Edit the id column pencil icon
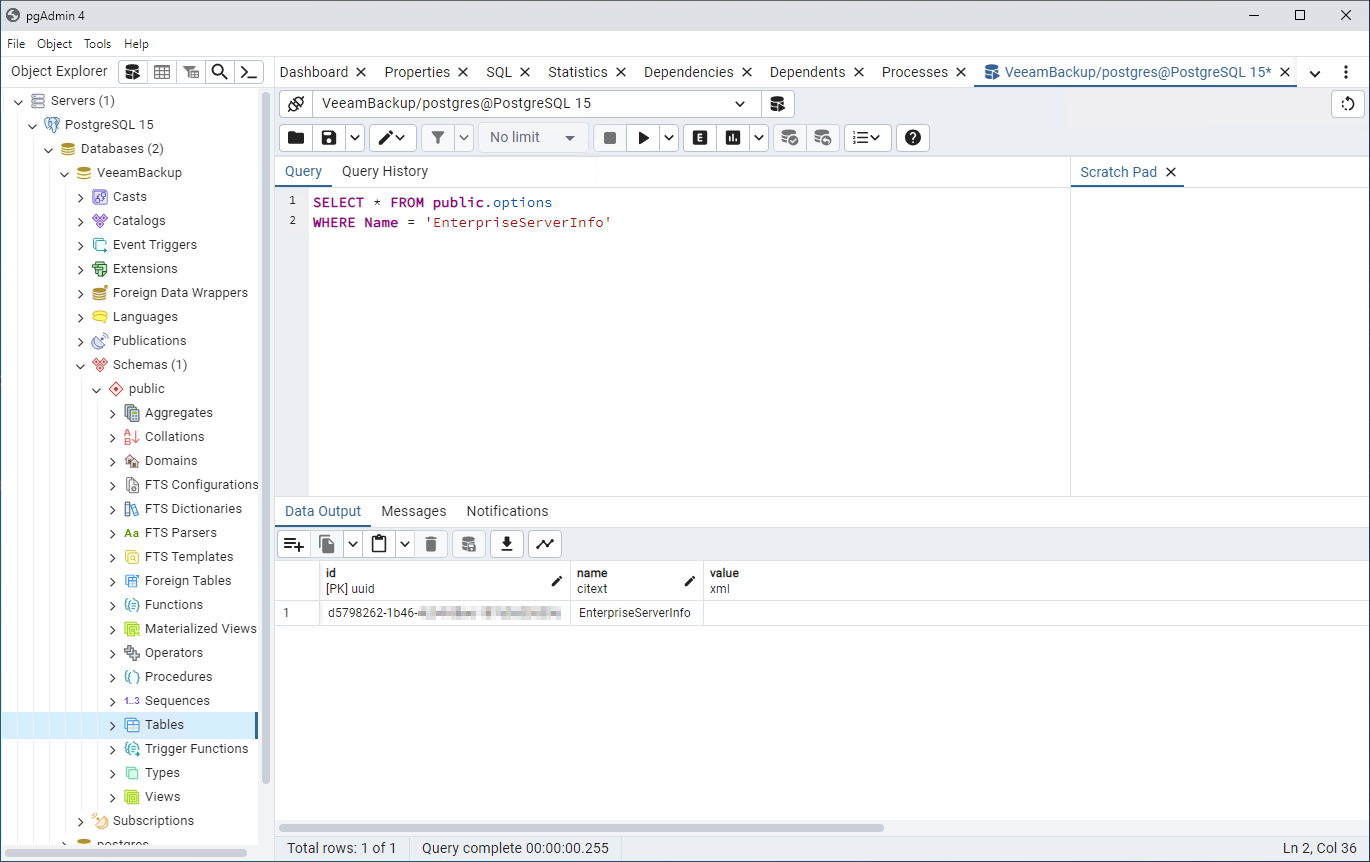 click(557, 581)
